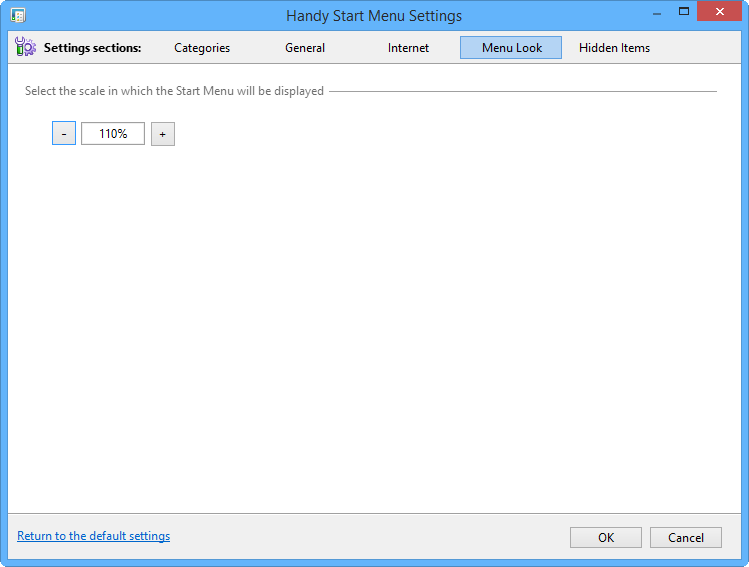Increase menu scale with the plus button

point(163,134)
